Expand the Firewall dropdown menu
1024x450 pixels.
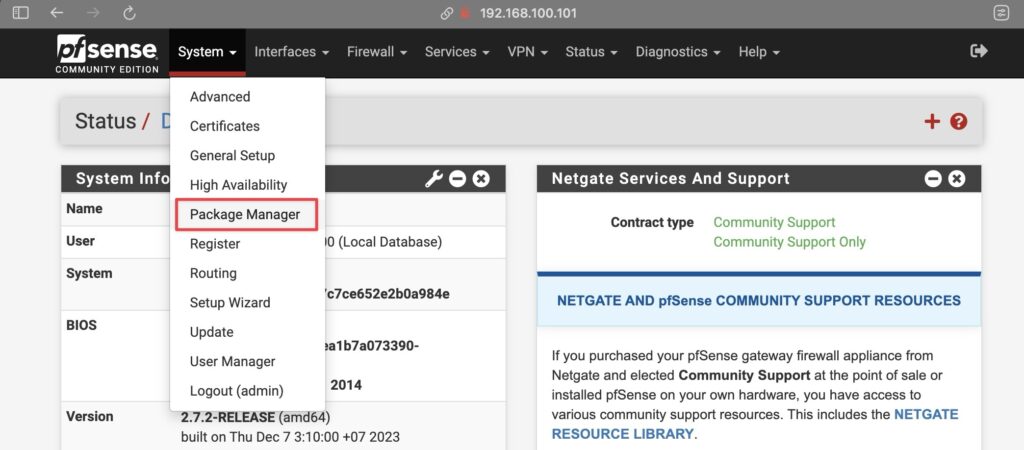tap(377, 52)
